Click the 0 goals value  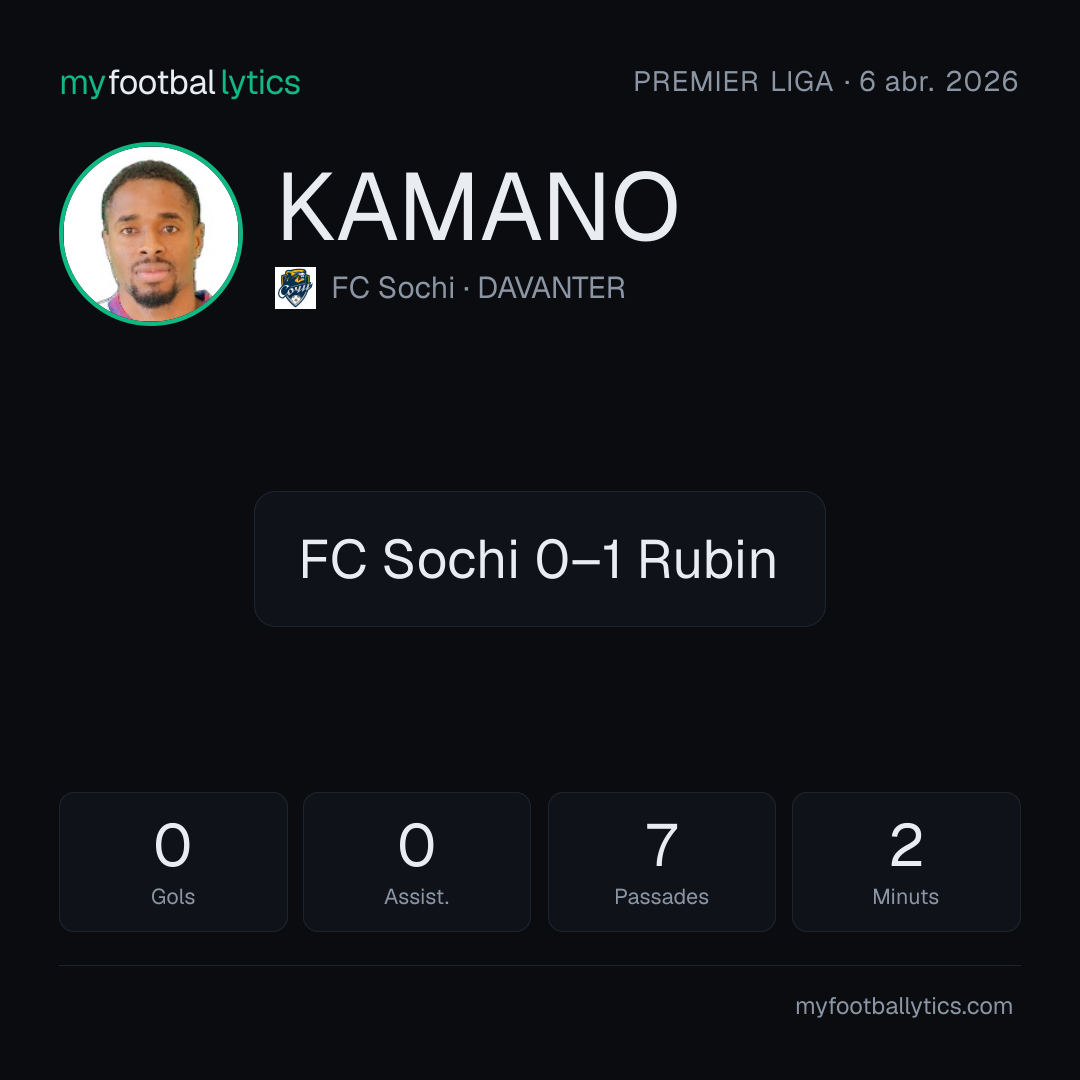point(172,845)
